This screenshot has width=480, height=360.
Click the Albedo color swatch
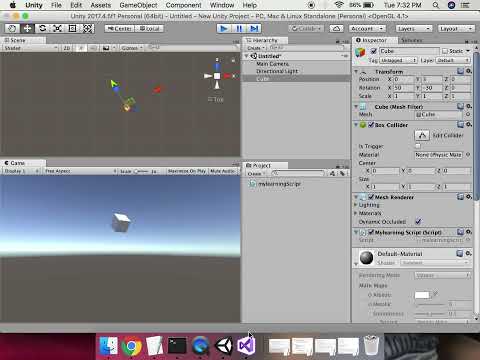pyautogui.click(x=422, y=295)
